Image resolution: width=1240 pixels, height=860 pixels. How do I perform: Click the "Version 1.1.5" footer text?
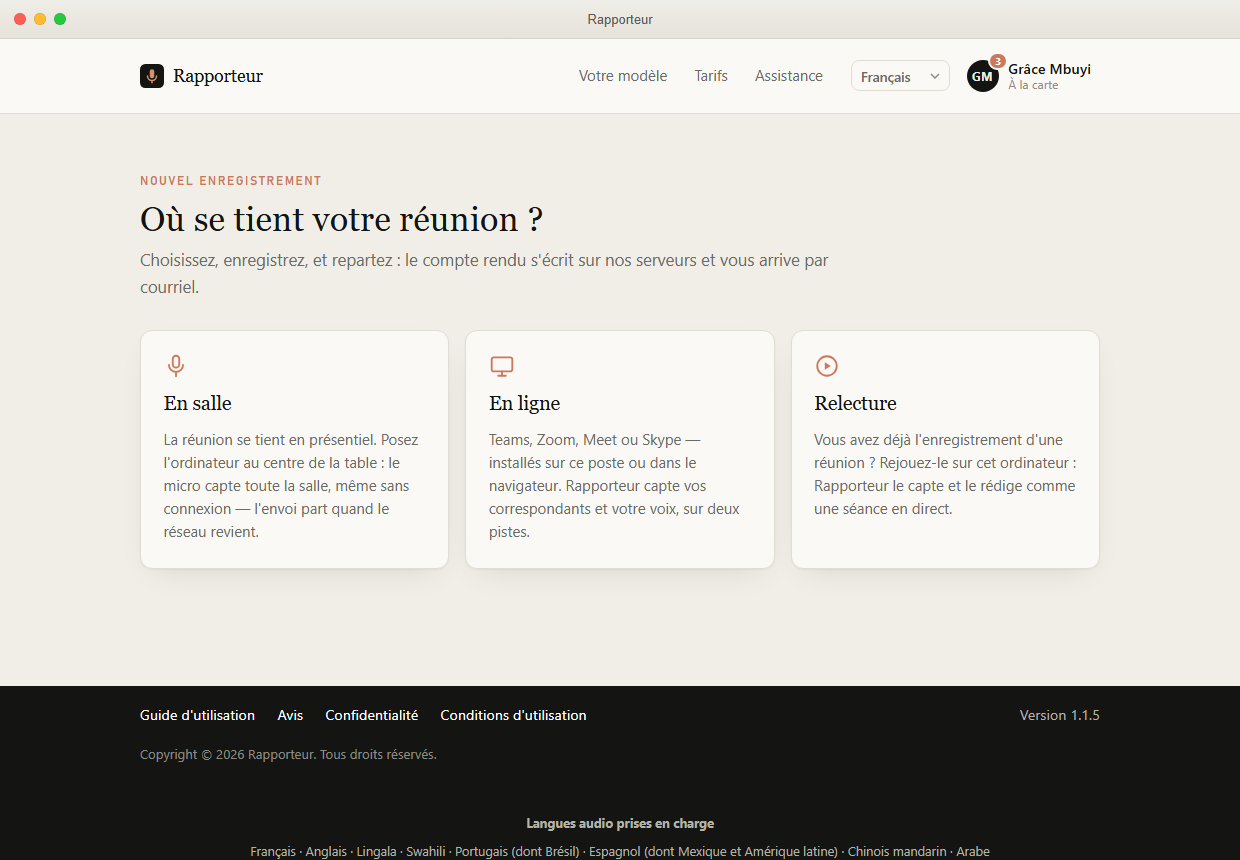point(1059,715)
